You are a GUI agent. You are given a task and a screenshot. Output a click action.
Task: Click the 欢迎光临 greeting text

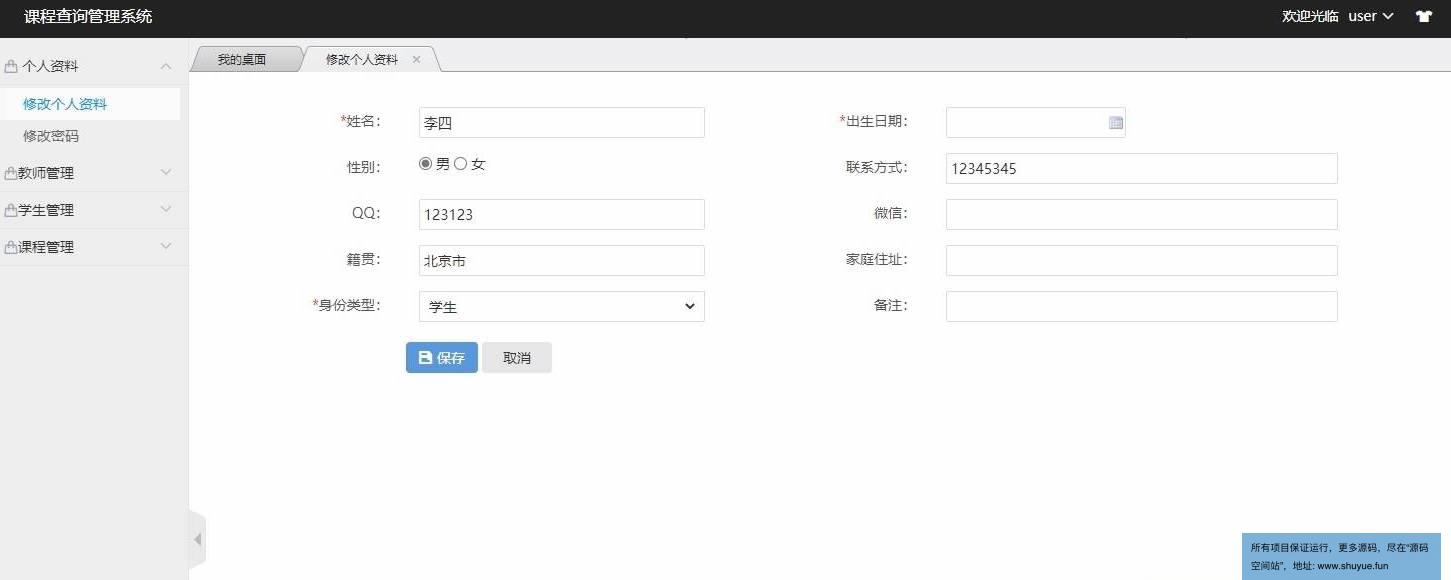click(x=1310, y=17)
